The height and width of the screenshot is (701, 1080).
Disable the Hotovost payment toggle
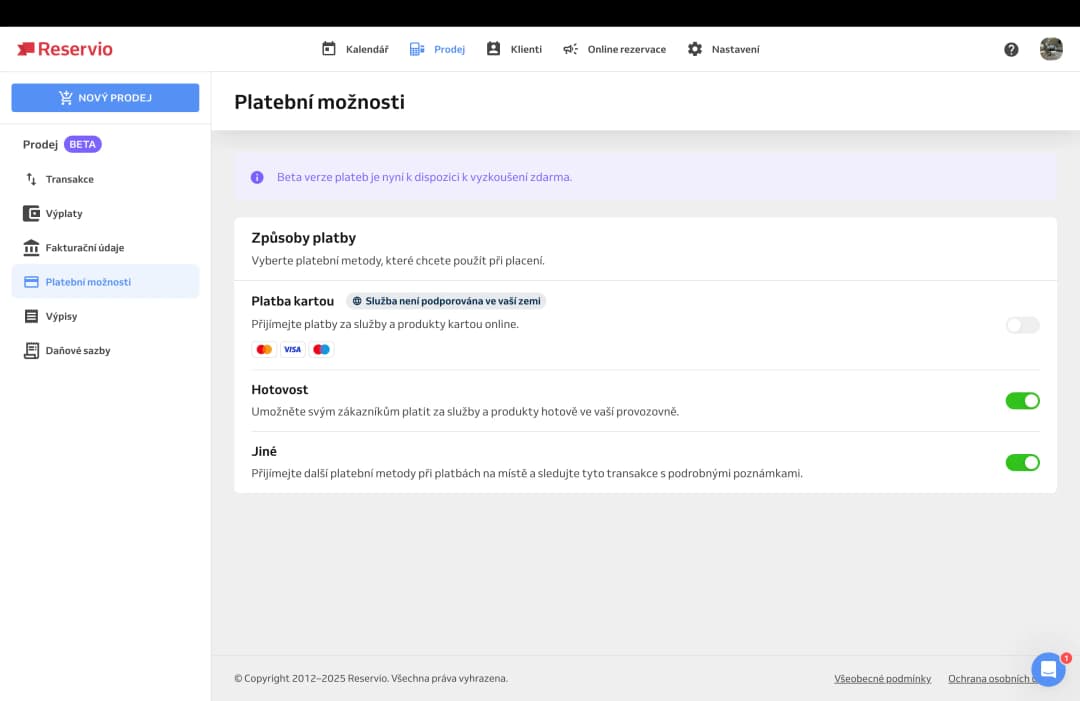coord(1022,401)
